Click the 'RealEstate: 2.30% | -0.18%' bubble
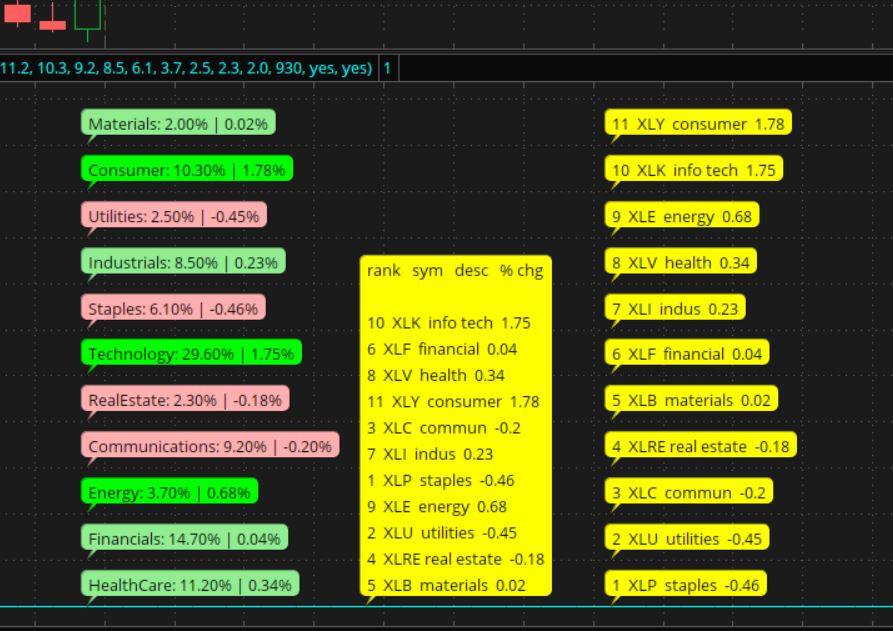The image size is (893, 631). pyautogui.click(x=185, y=399)
